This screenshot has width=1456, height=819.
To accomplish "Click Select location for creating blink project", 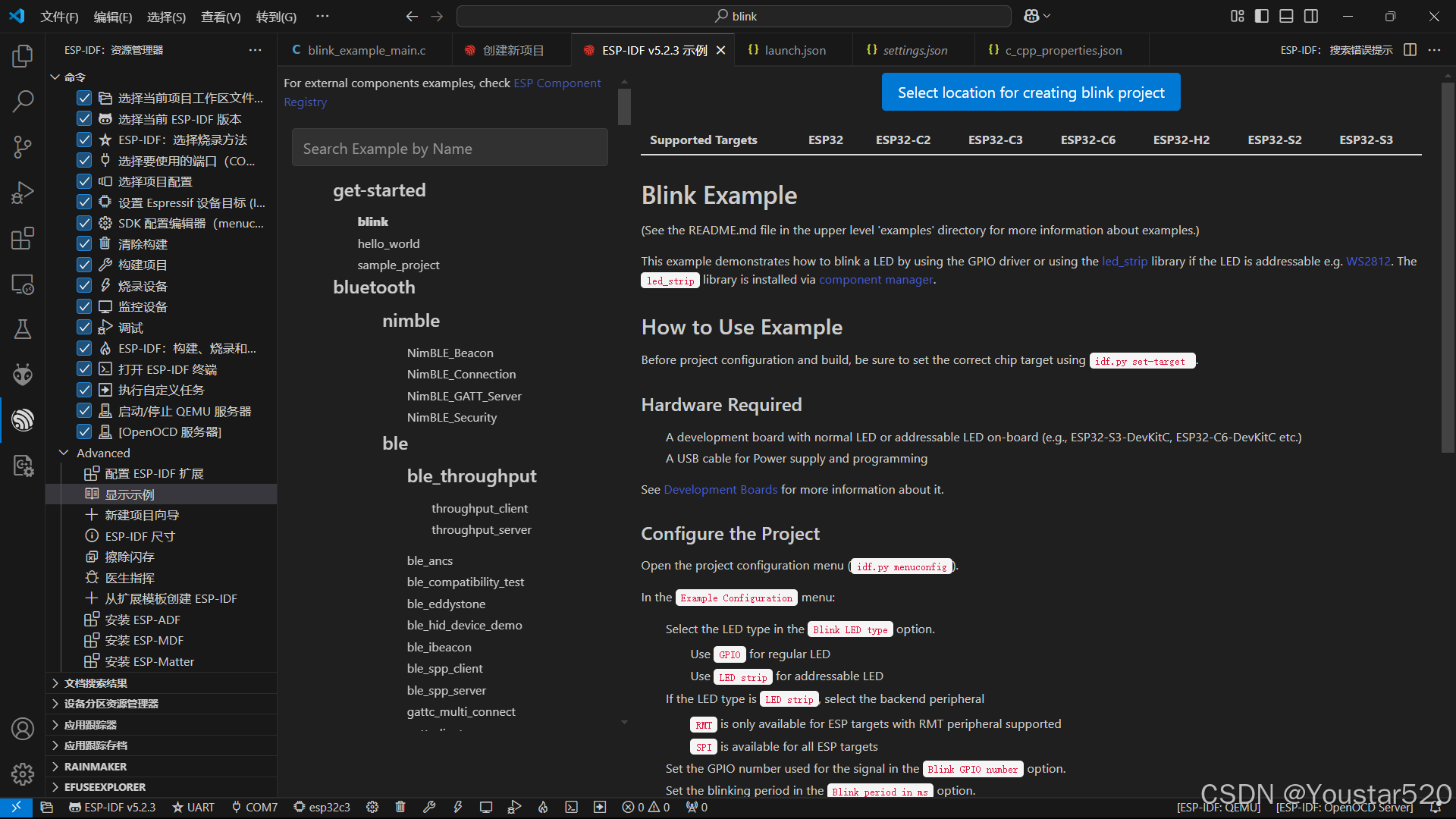I will pos(1031,92).
